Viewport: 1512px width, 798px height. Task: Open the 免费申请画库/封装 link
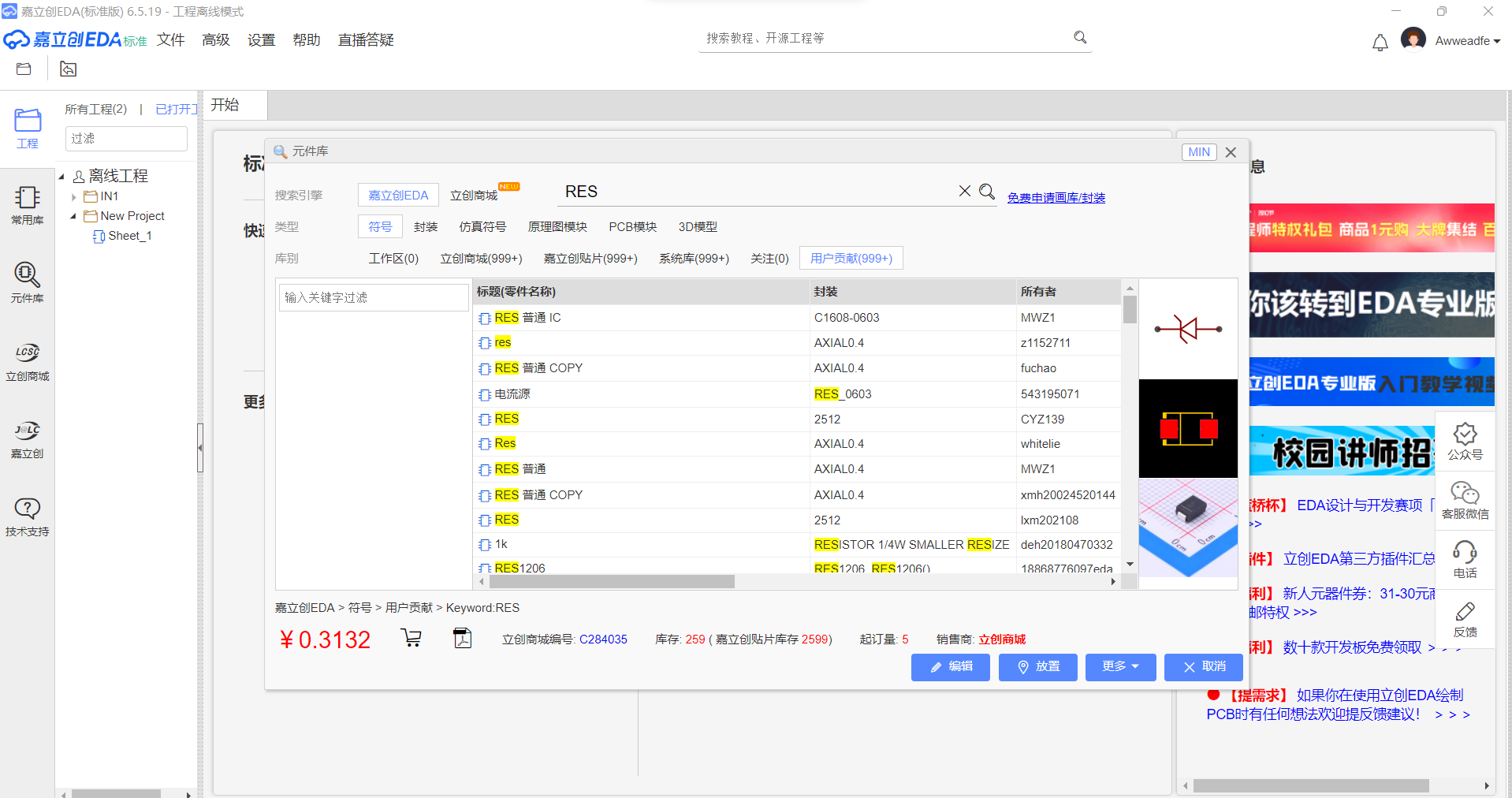point(1056,198)
